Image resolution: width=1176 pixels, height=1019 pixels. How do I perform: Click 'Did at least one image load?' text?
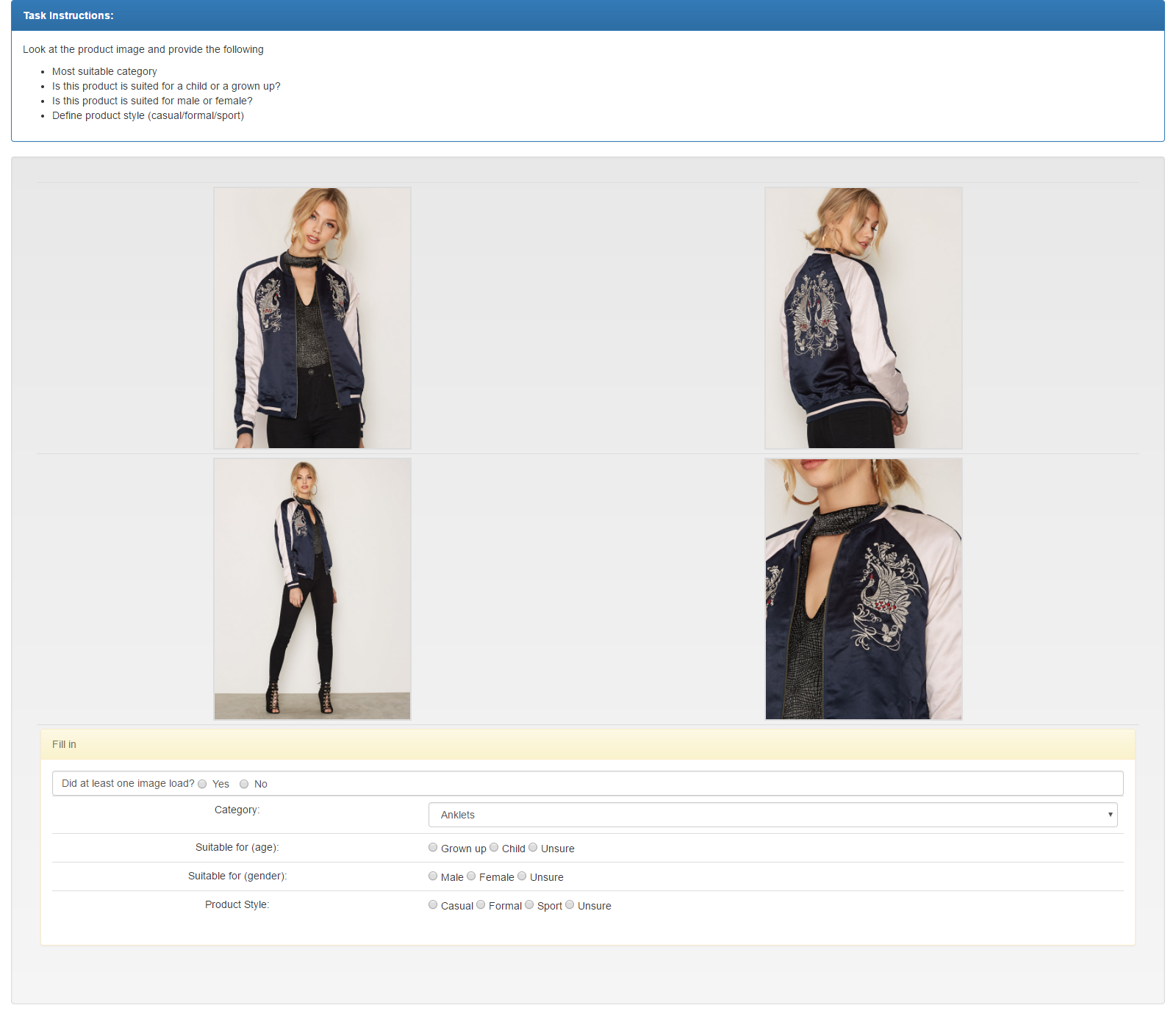coord(128,784)
